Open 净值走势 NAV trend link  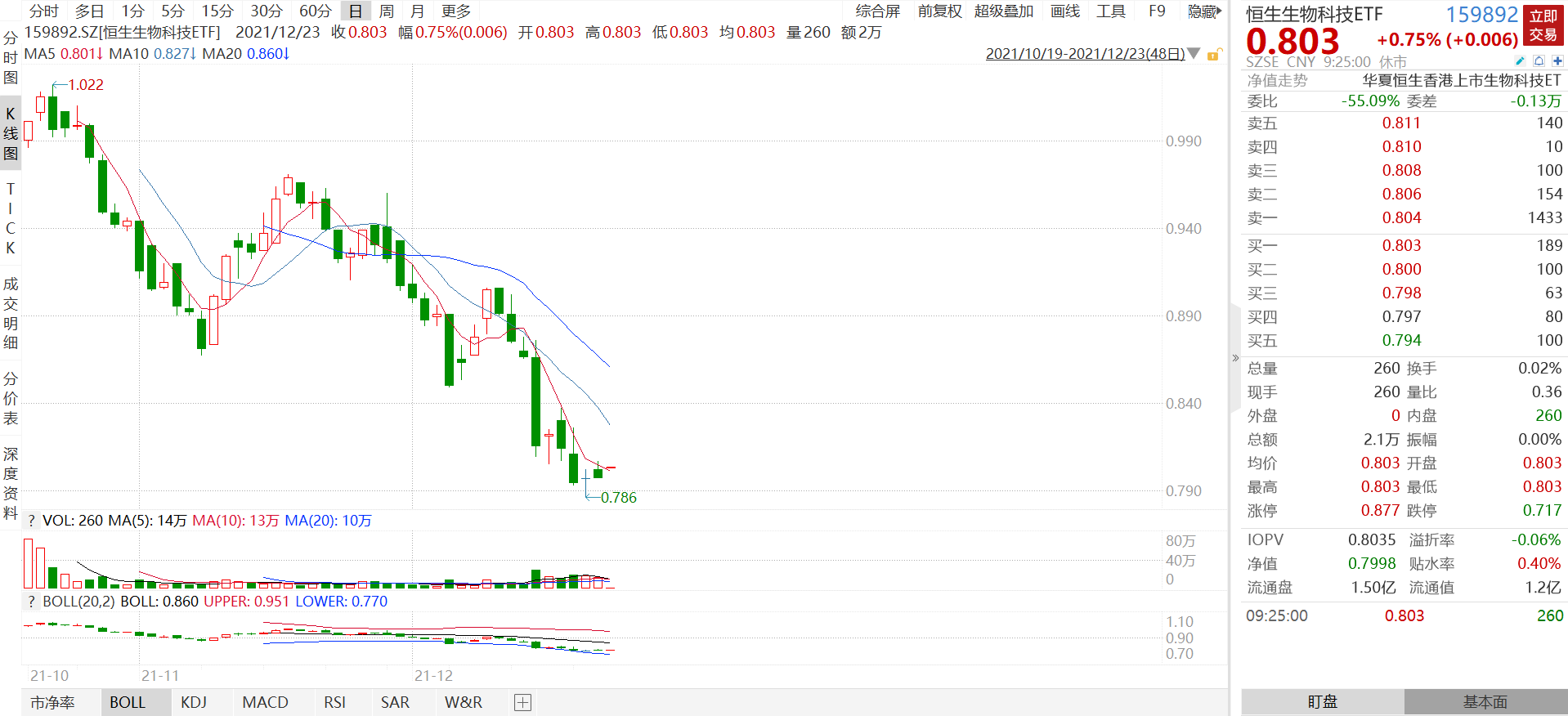[x=1277, y=80]
